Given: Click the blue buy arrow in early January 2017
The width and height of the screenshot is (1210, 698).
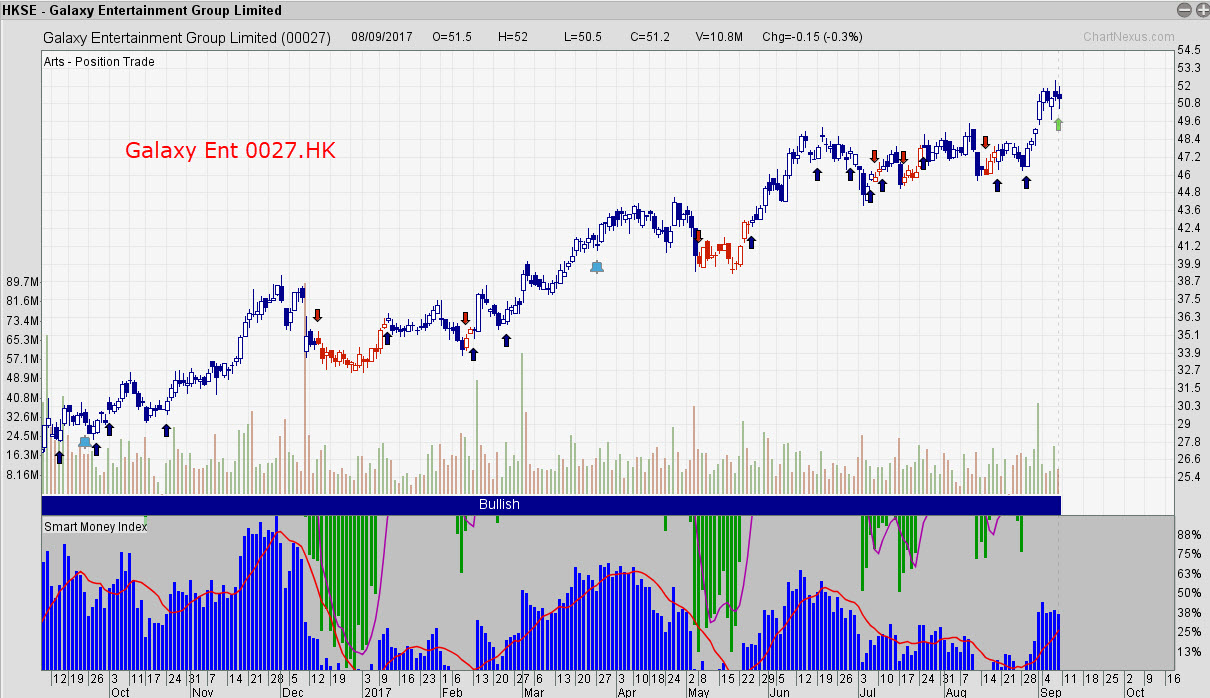Looking at the screenshot, I should click(386, 338).
